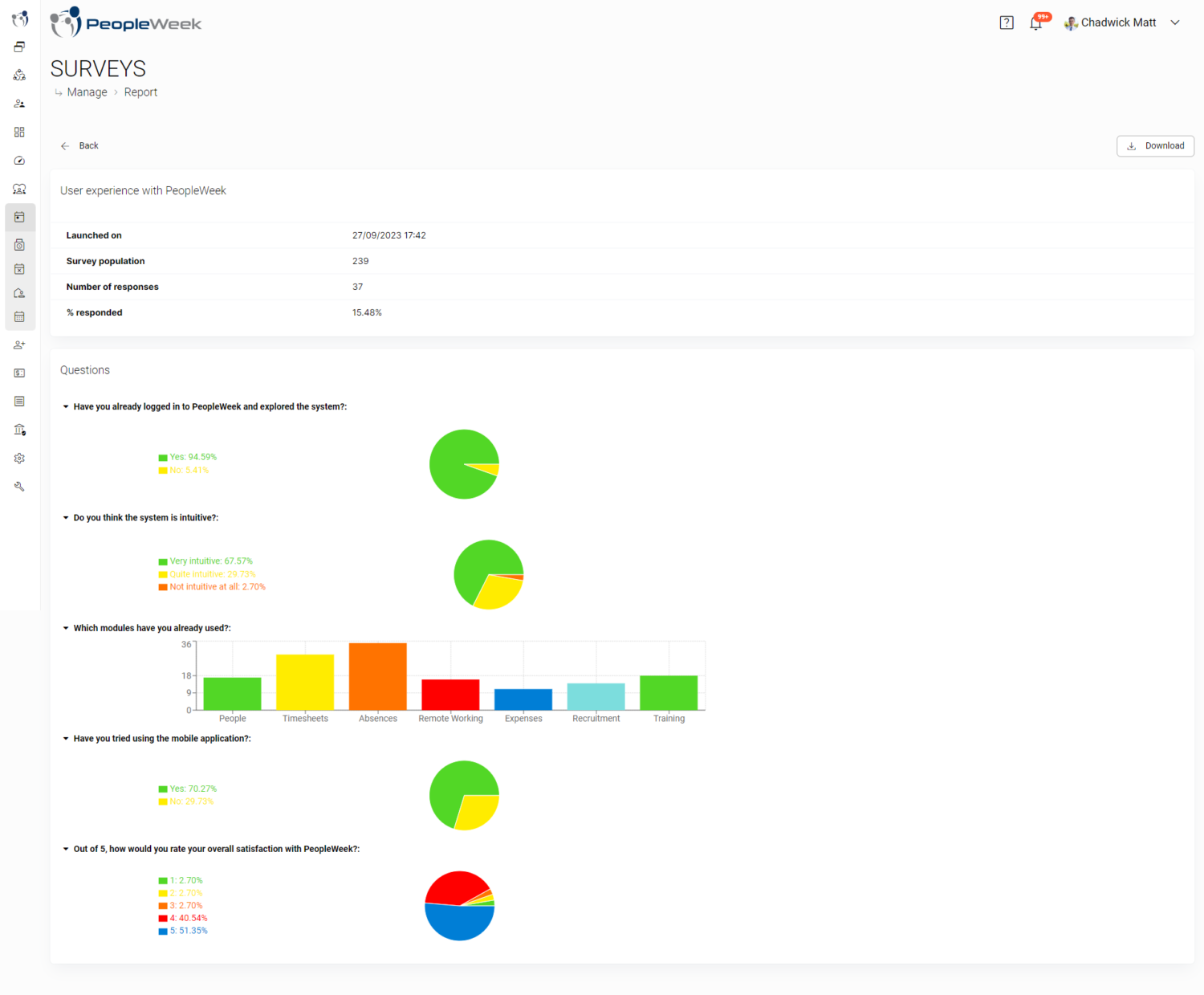Open the bank building sidebar icon
1204x995 pixels.
(x=19, y=430)
